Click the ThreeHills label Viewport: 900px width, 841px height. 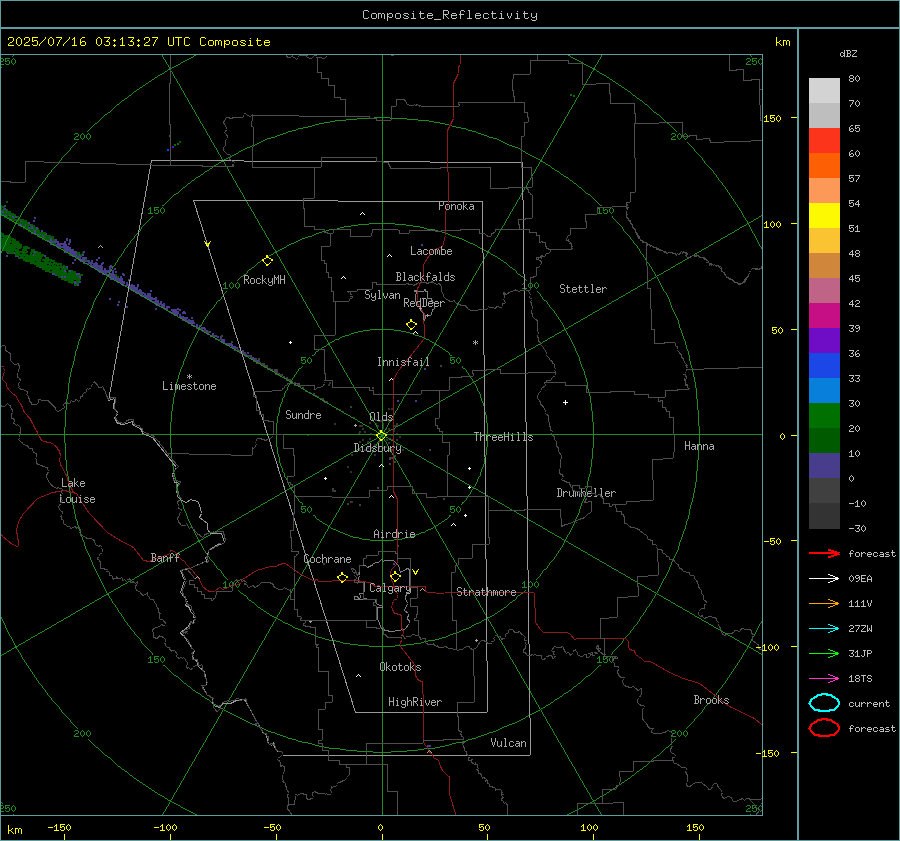(503, 437)
